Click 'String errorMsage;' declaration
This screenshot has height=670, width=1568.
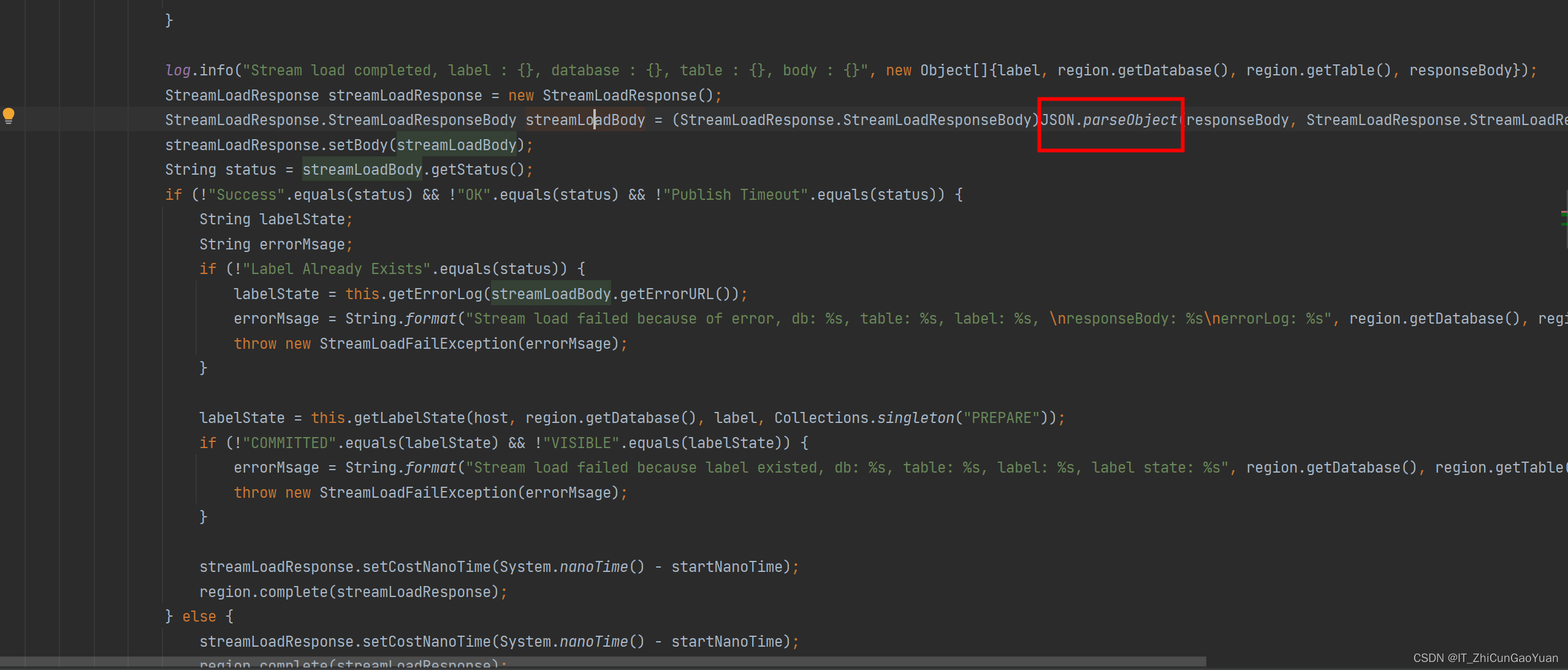click(276, 245)
